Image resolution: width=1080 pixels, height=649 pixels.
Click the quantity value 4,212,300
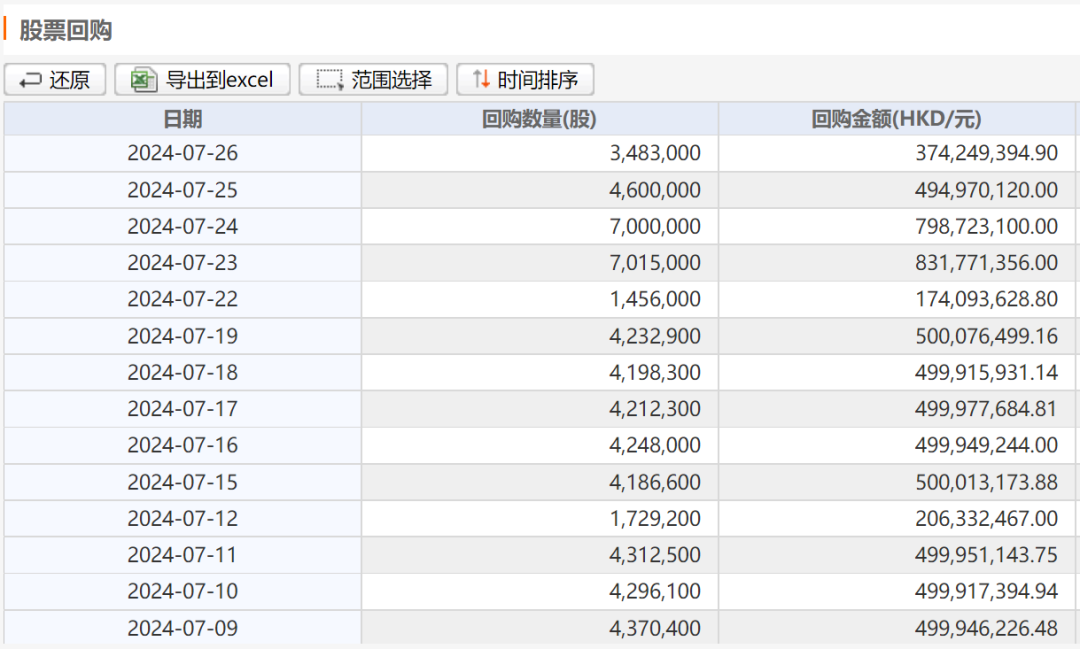coord(655,409)
